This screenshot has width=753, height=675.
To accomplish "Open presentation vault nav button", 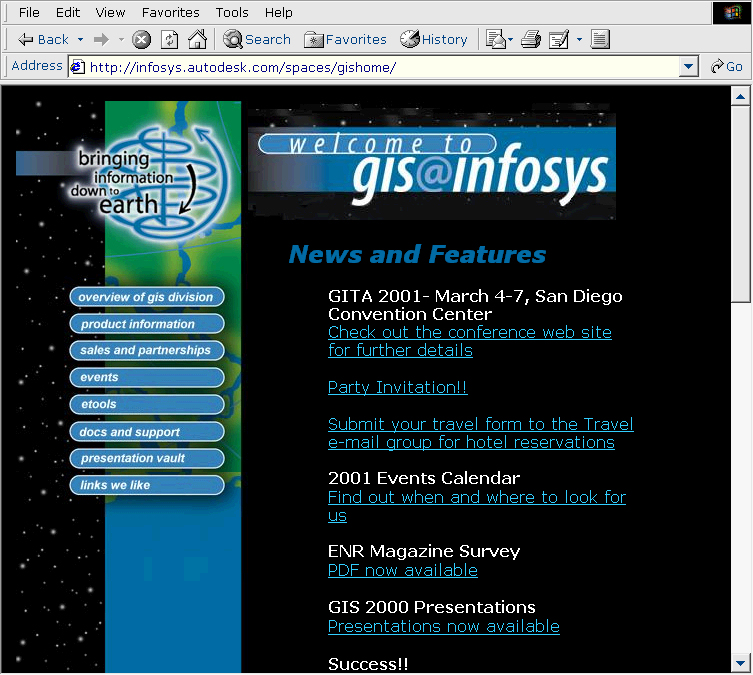I will coord(146,458).
